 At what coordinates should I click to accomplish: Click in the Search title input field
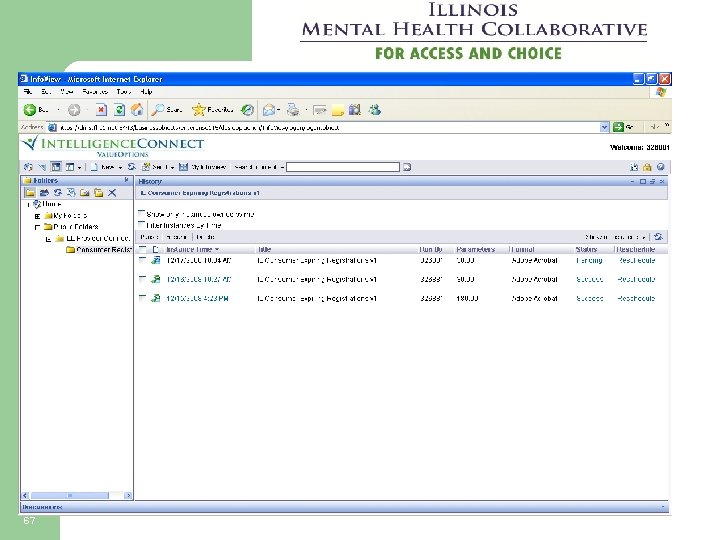coord(343,167)
